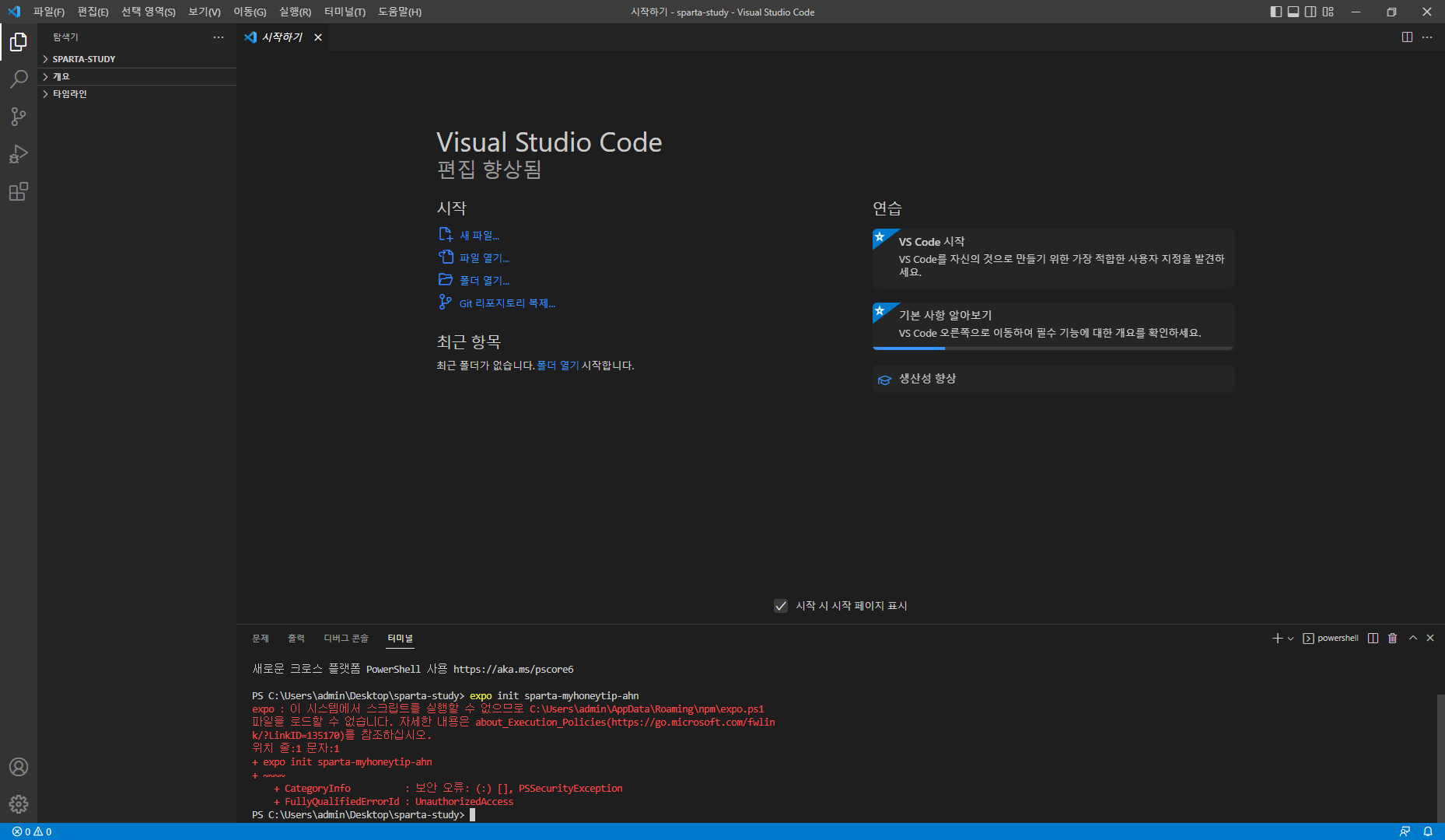Toggle bottom panel layout icon
The image size is (1445, 840).
(1293, 12)
